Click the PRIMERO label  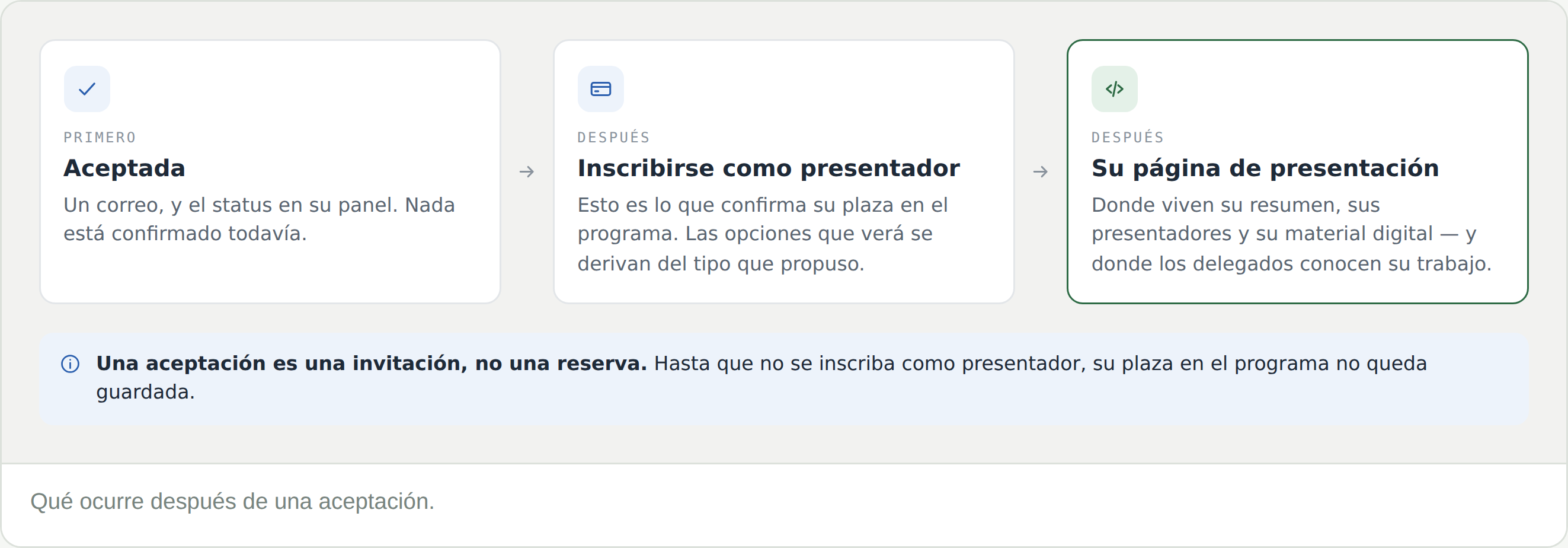click(100, 138)
